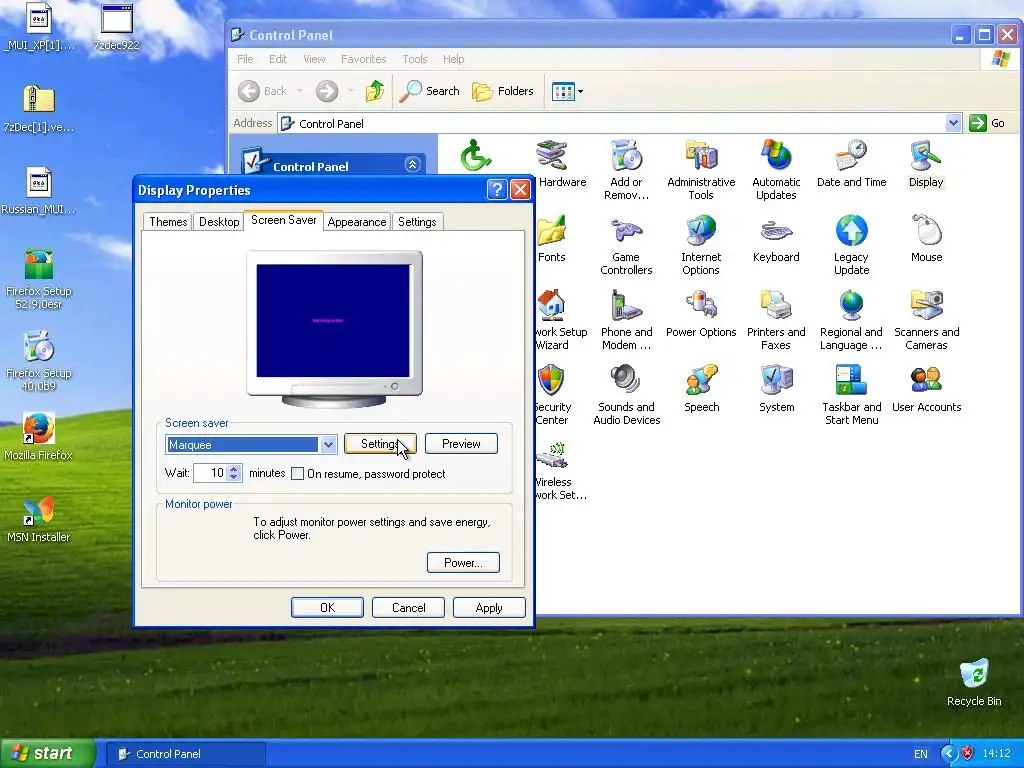This screenshot has width=1024, height=768.
Task: Open Game Controllers icon
Action: tap(626, 245)
